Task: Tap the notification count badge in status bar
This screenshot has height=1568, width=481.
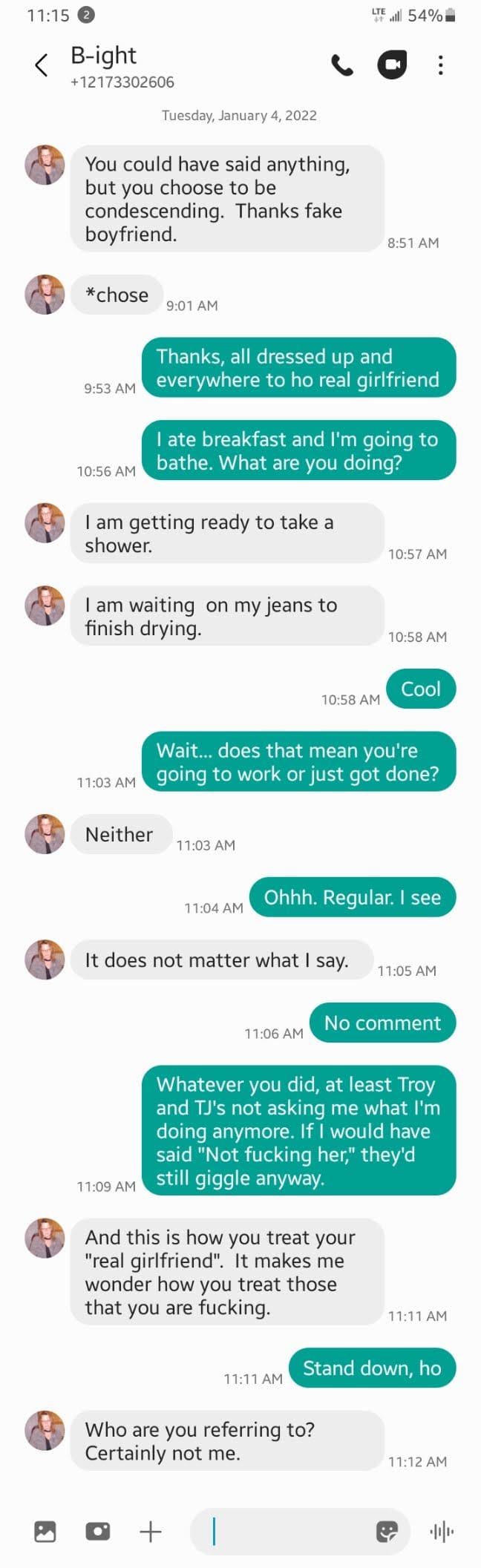Action: point(86,15)
